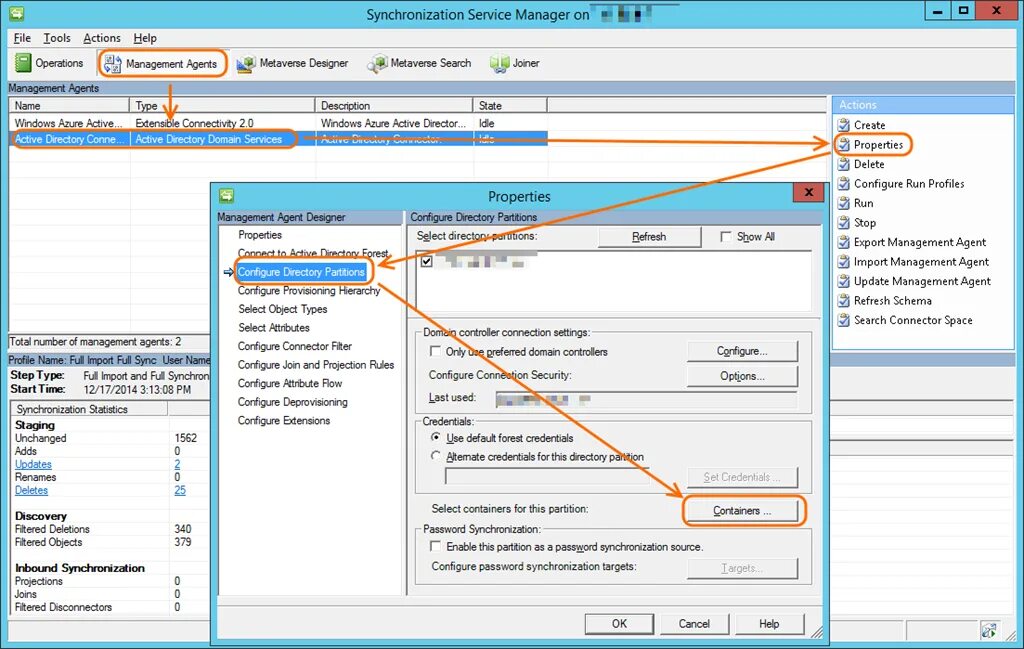The height and width of the screenshot is (649, 1024).
Task: Click the Help button in Properties
Action: coord(769,624)
